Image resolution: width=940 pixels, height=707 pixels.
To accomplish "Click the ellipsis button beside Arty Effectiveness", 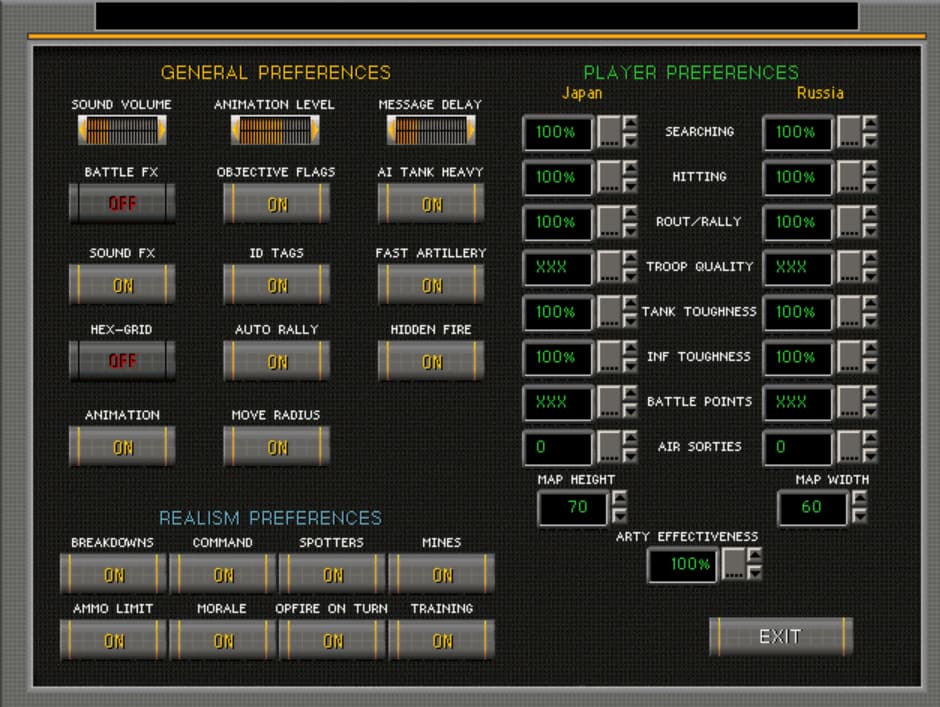I will 733,565.
